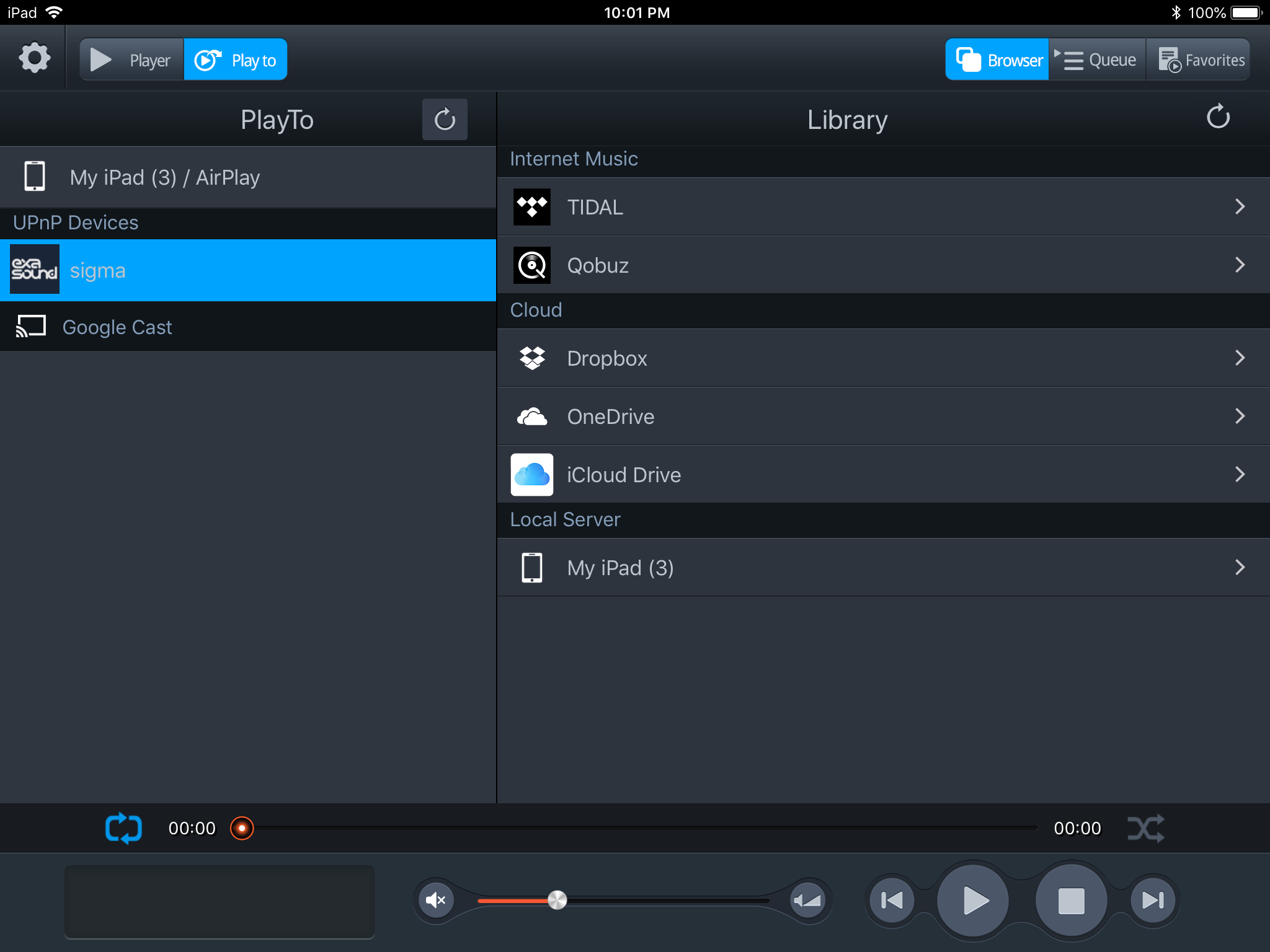Click the now playing info box

pyautogui.click(x=220, y=902)
